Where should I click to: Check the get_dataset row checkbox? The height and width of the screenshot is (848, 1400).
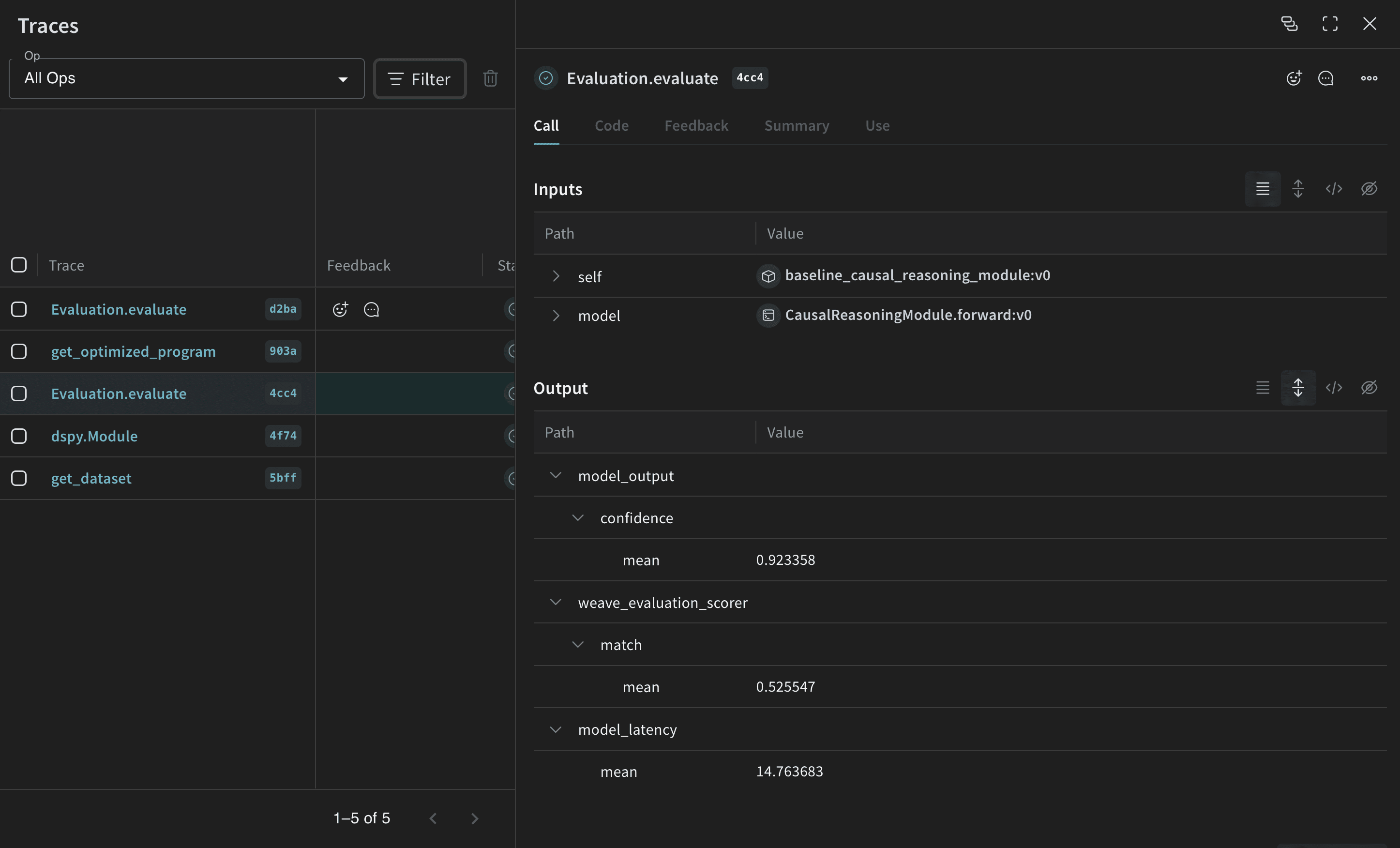[19, 478]
